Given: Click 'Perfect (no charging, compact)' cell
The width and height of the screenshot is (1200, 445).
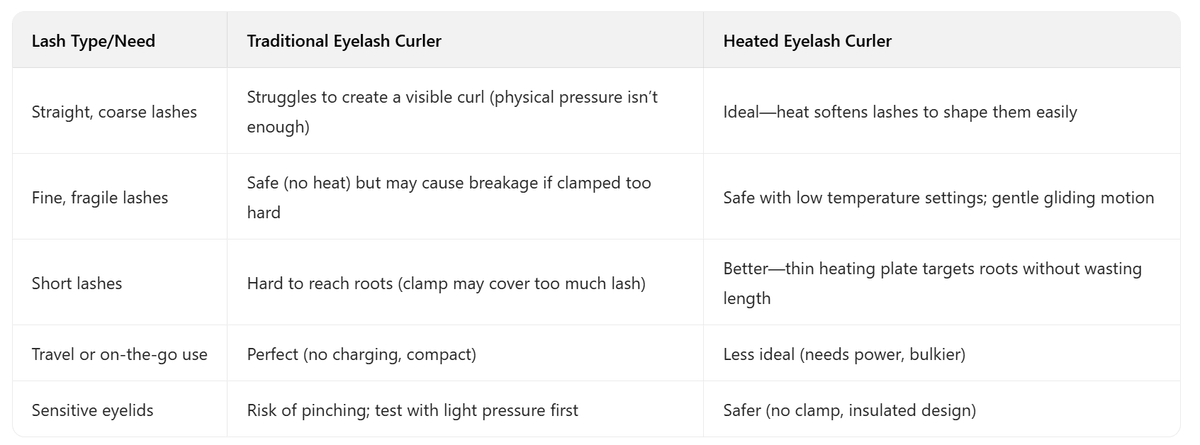Looking at the screenshot, I should point(361,354).
